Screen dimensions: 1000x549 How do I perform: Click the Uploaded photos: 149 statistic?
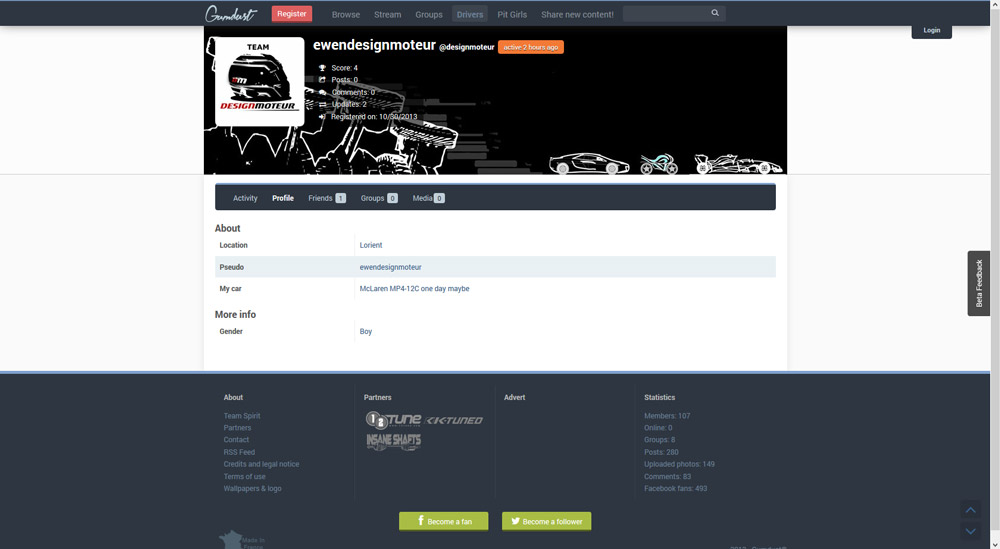pyautogui.click(x=679, y=464)
